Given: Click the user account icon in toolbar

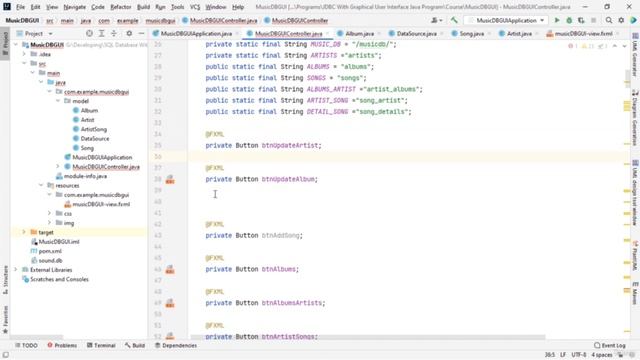Looking at the screenshot, I should click(436, 20).
